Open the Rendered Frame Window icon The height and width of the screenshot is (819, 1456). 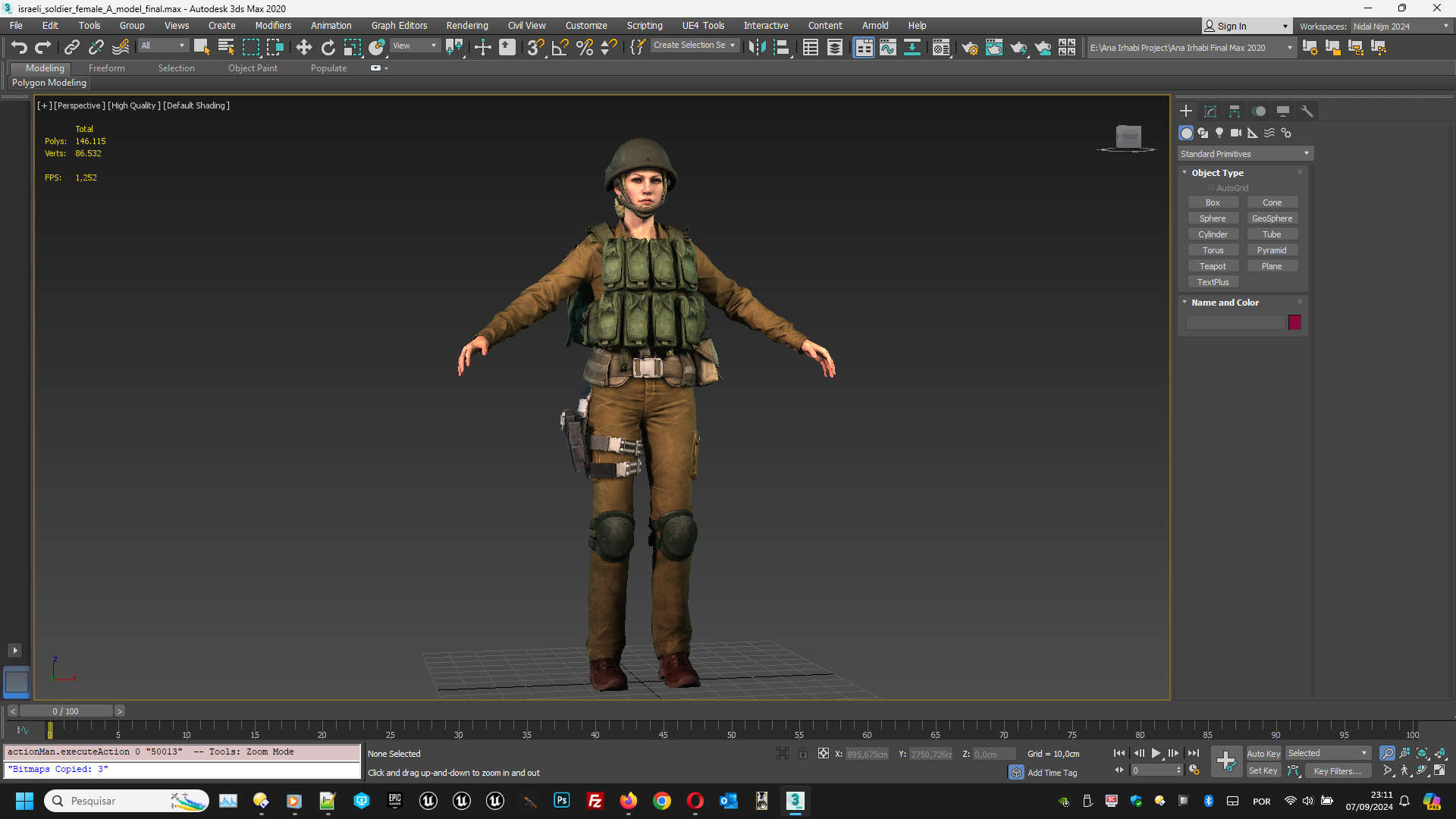993,47
